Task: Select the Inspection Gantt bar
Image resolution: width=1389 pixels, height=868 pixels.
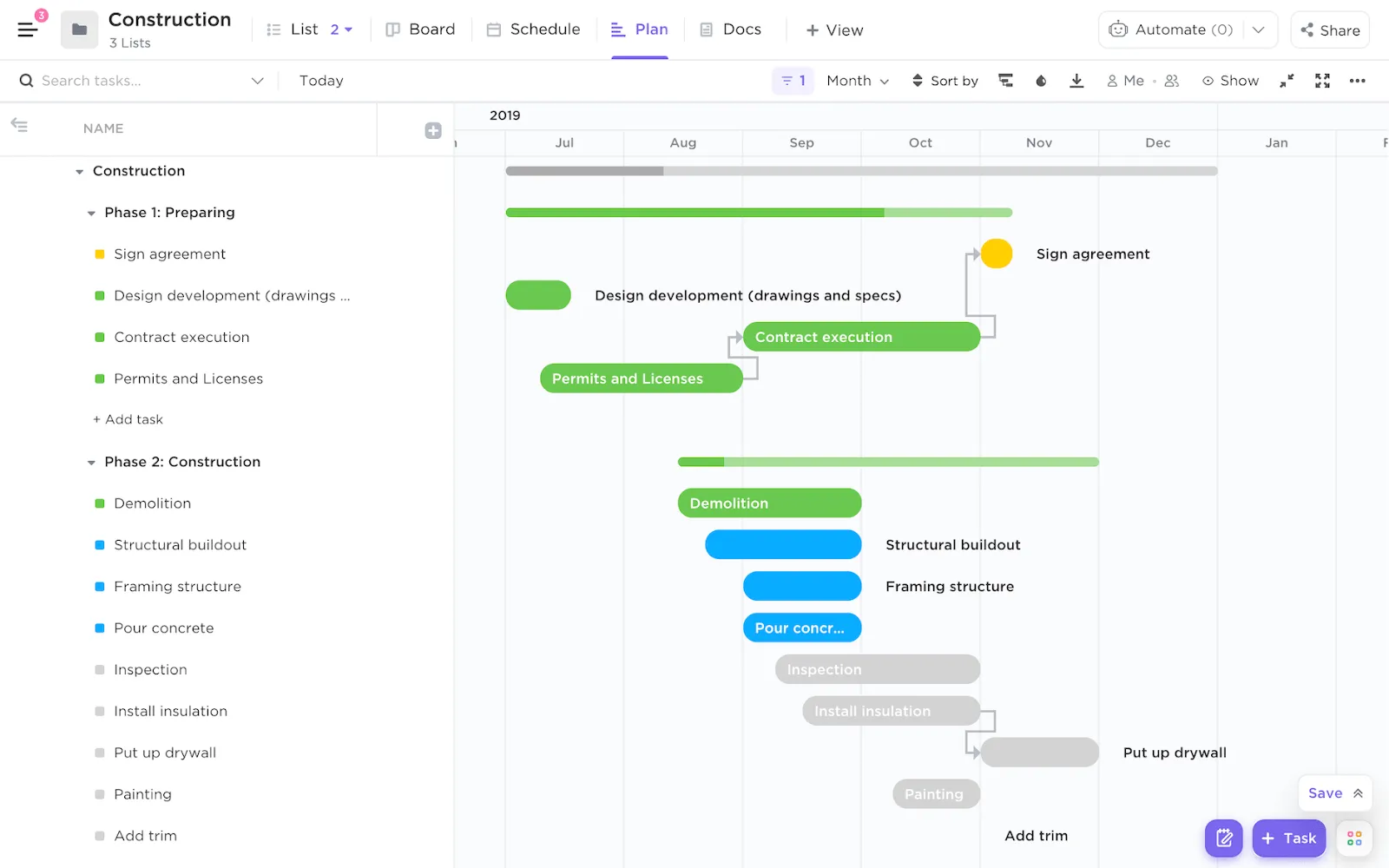Action: (878, 669)
